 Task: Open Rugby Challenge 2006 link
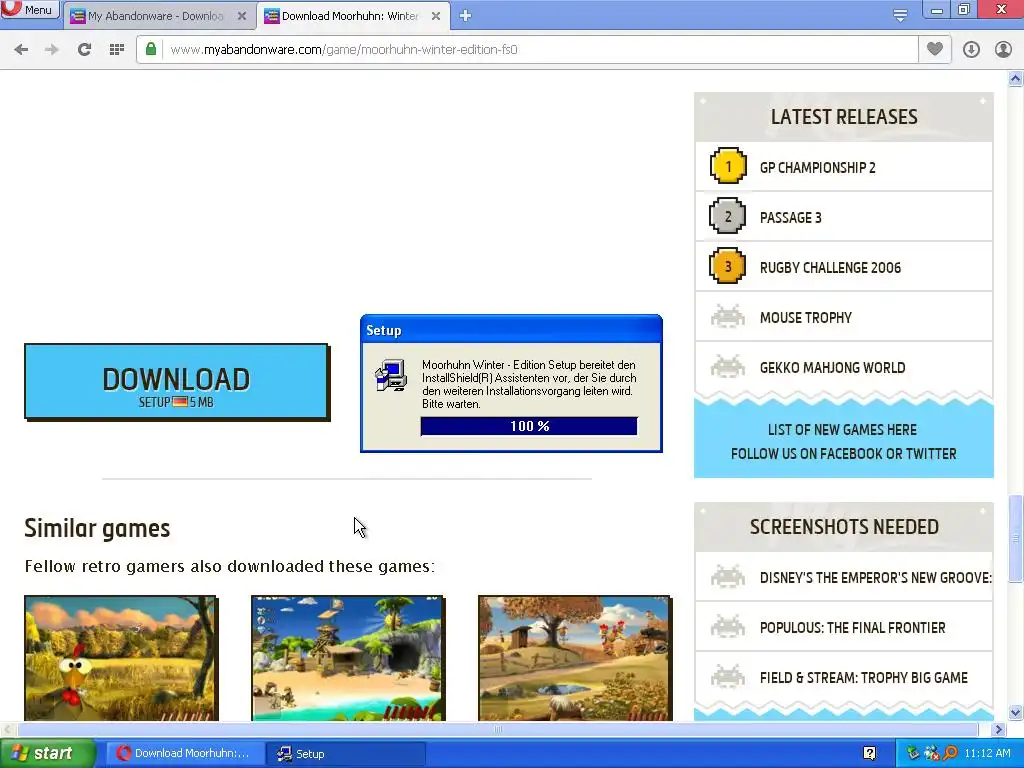[x=830, y=268]
